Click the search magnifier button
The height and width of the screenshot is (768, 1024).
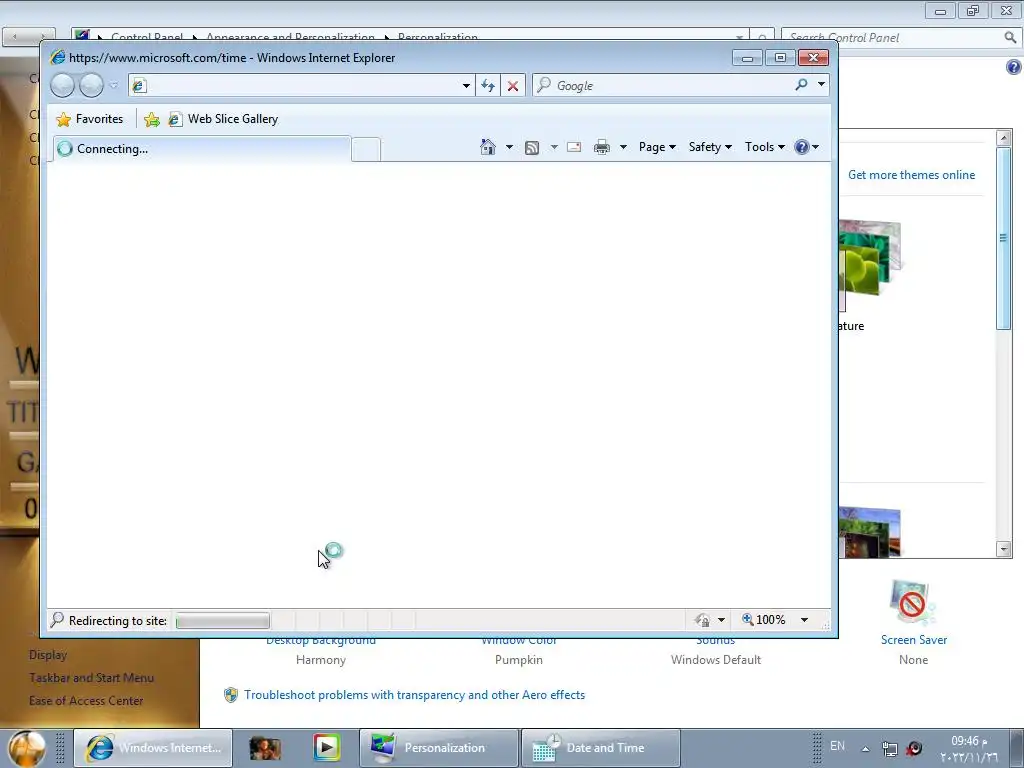[801, 85]
